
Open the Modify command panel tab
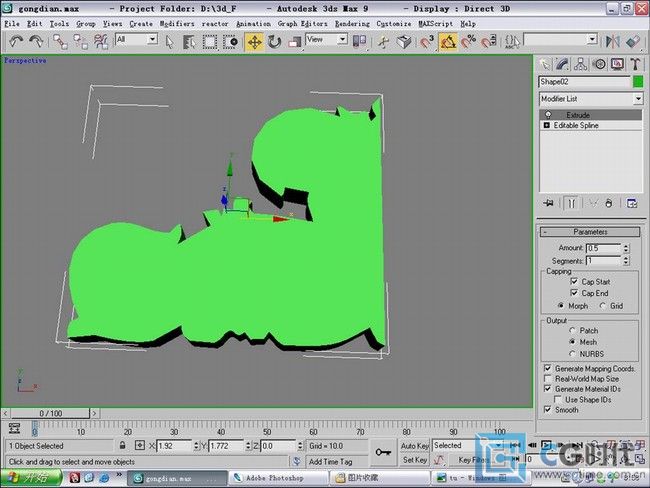(563, 64)
